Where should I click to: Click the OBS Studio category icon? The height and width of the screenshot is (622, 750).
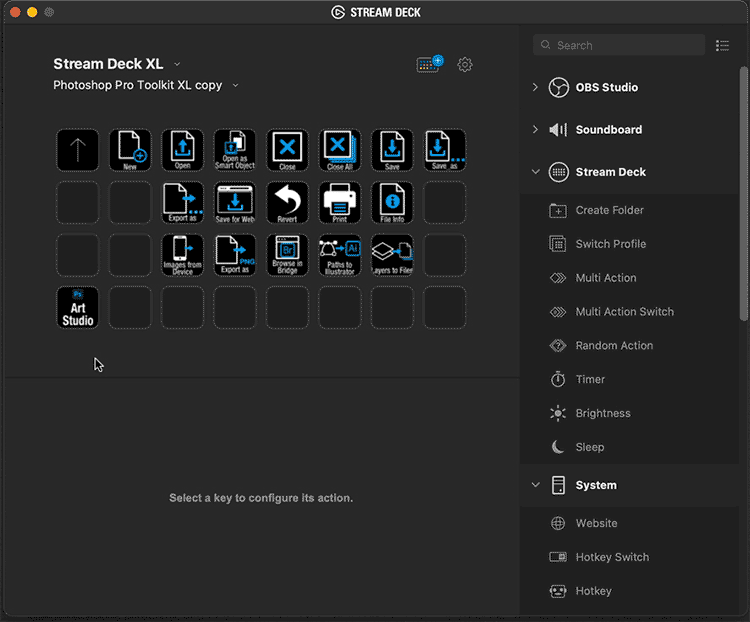click(x=559, y=87)
